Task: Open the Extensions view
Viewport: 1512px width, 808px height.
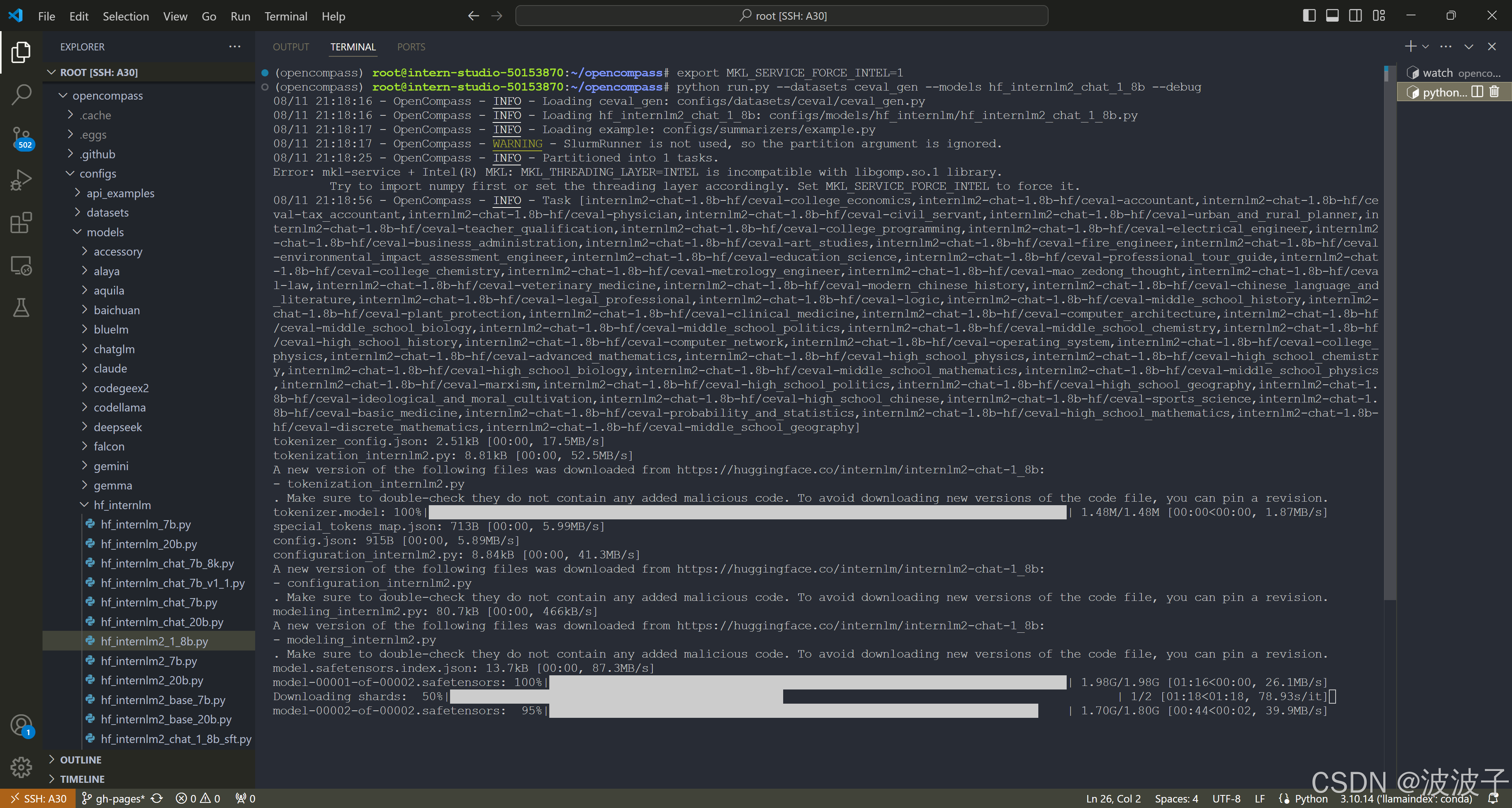Action: coord(21,223)
